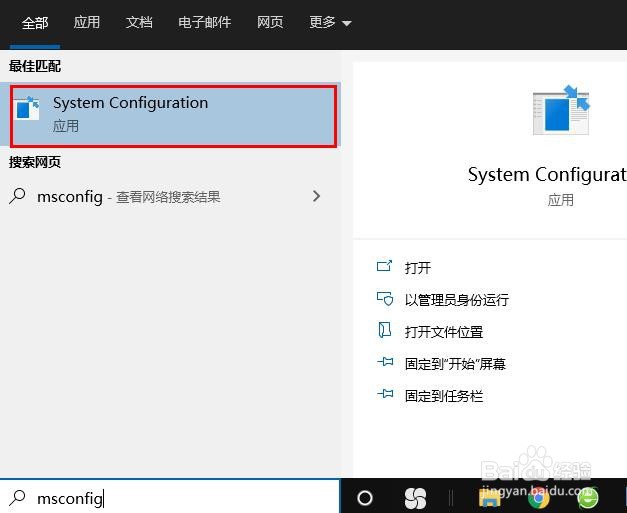Image resolution: width=627 pixels, height=513 pixels.
Task: Expand the 更多 dropdown
Action: point(330,22)
